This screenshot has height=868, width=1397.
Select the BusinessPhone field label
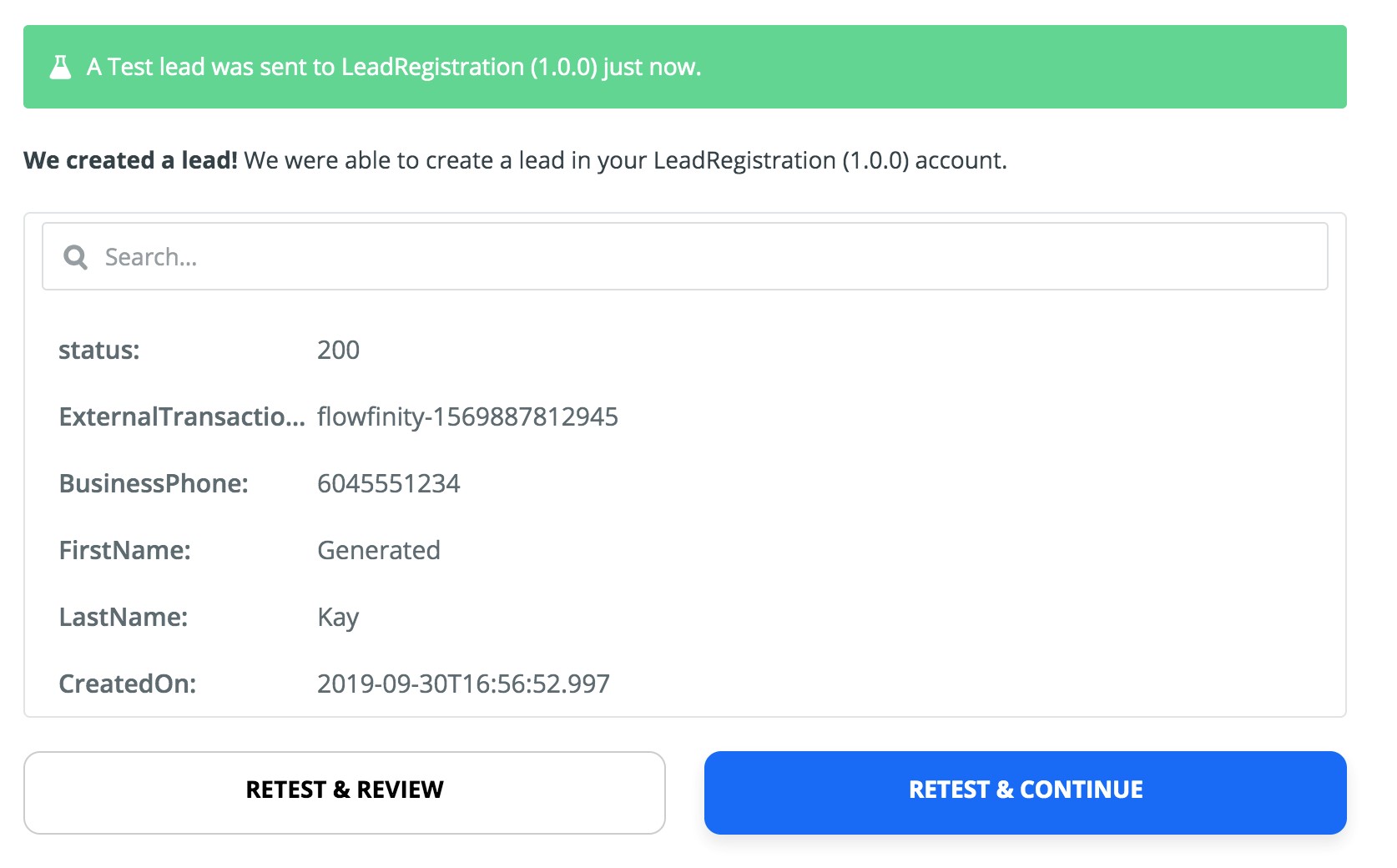coord(154,483)
